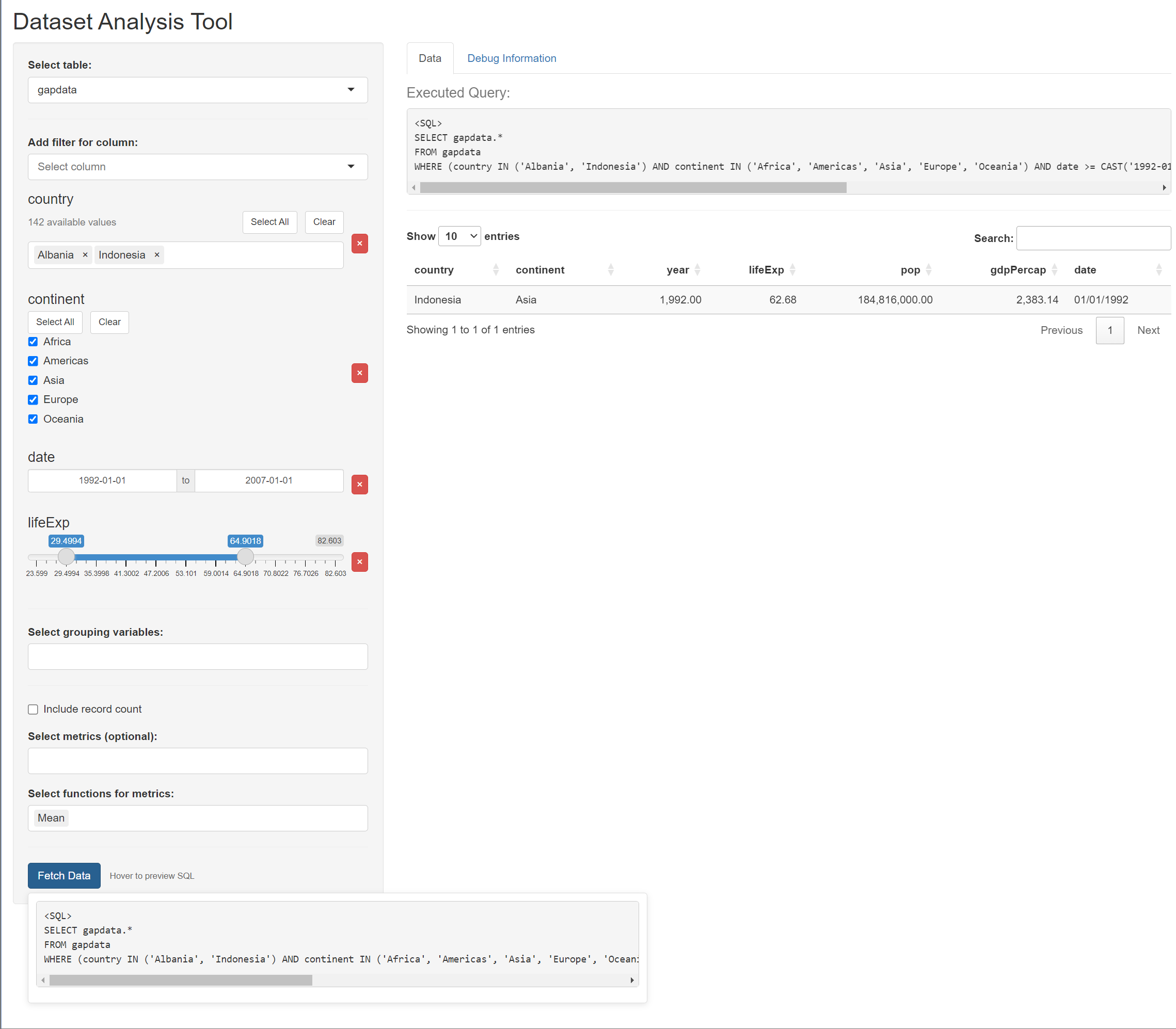Click lifeExp slider track near the 76.7026 tick
This screenshot has width=1176, height=1029.
click(x=306, y=557)
